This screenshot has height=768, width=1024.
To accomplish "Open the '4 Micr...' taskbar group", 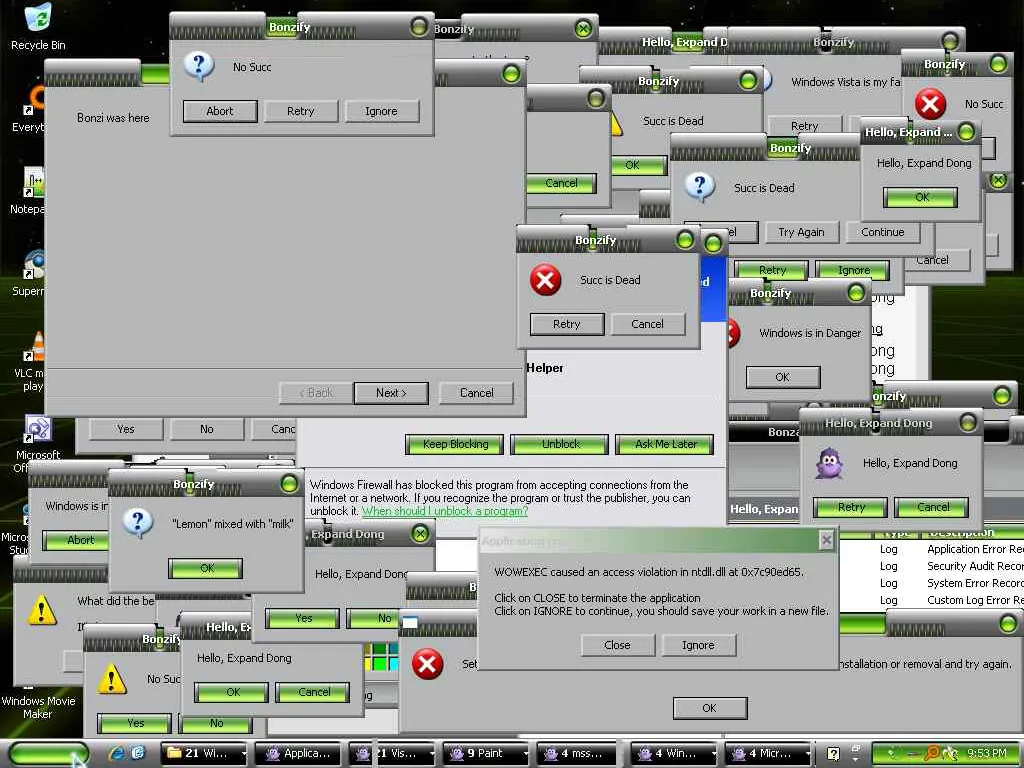I will (x=767, y=753).
